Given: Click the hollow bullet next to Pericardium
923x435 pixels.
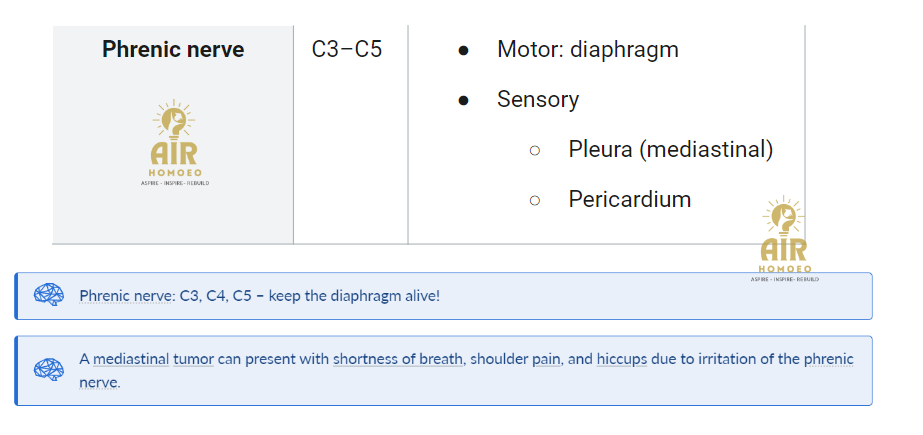Looking at the screenshot, I should [534, 201].
